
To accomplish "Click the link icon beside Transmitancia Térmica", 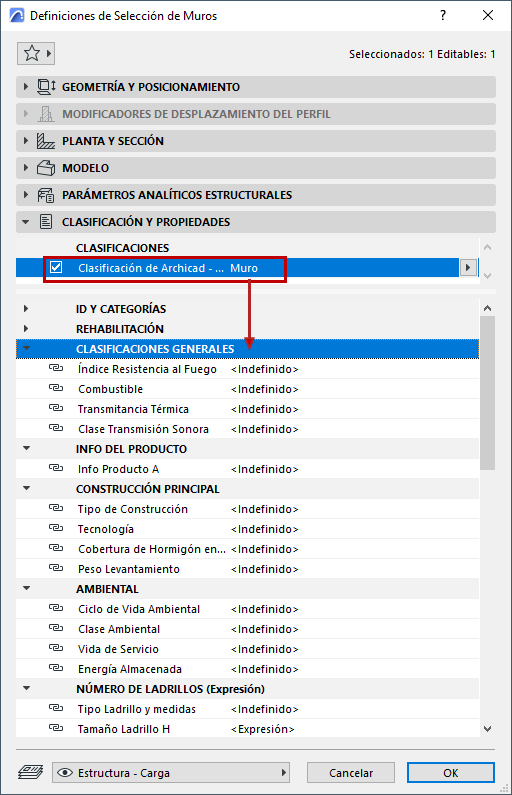I will coord(56,408).
